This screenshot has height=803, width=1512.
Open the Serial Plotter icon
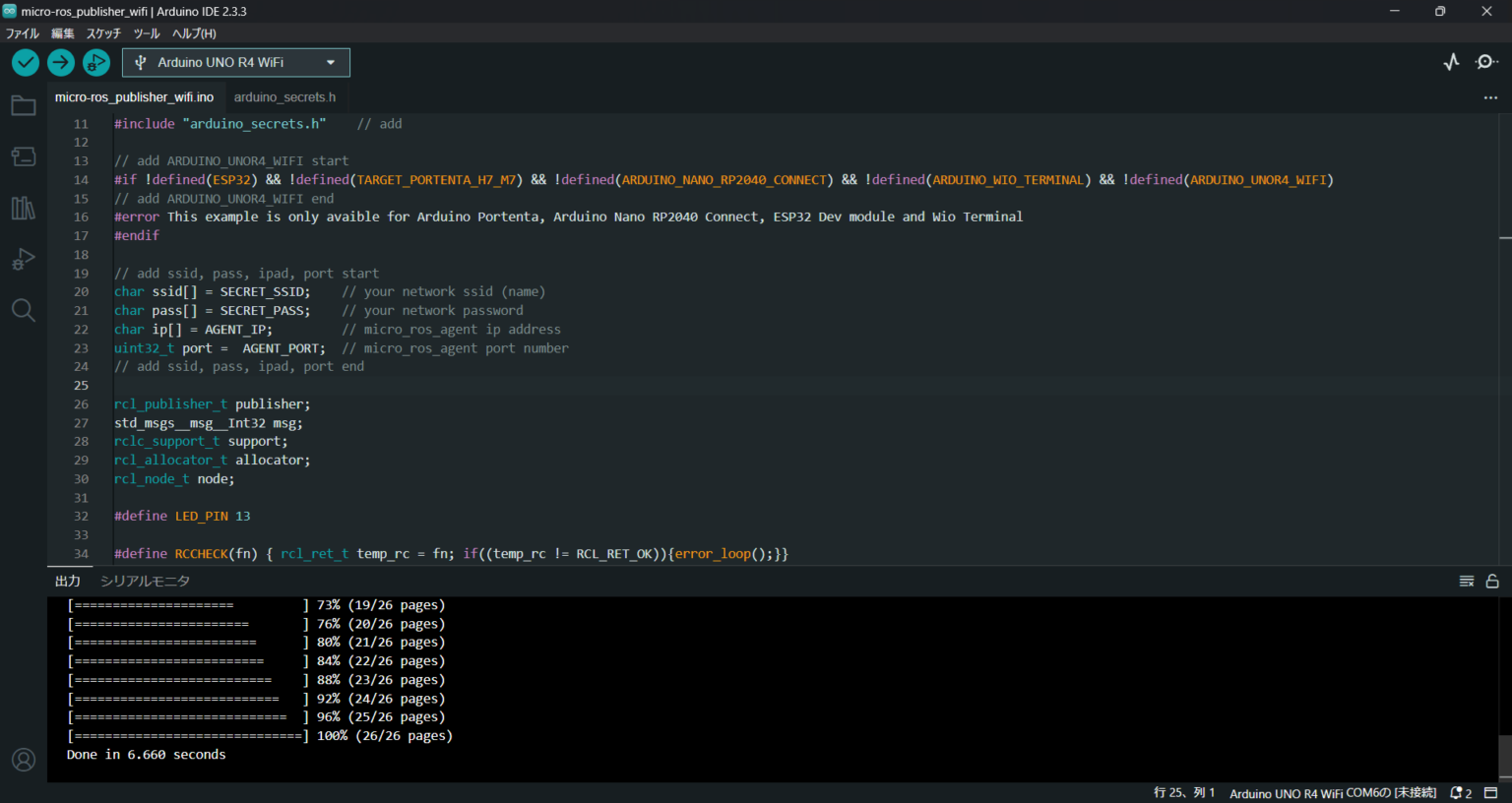1452,62
